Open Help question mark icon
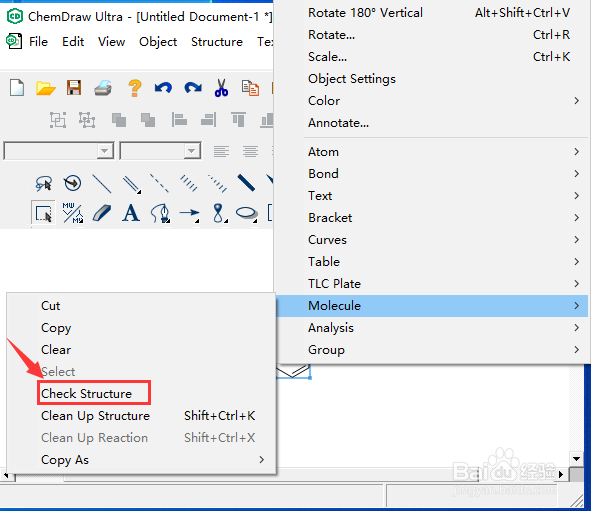 coord(135,88)
